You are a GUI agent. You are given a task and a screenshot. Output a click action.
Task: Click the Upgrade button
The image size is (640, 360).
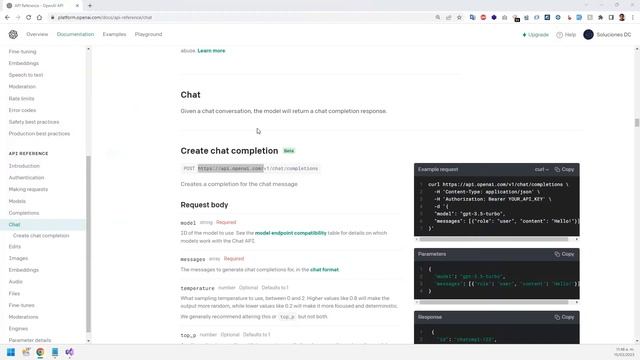point(536,35)
